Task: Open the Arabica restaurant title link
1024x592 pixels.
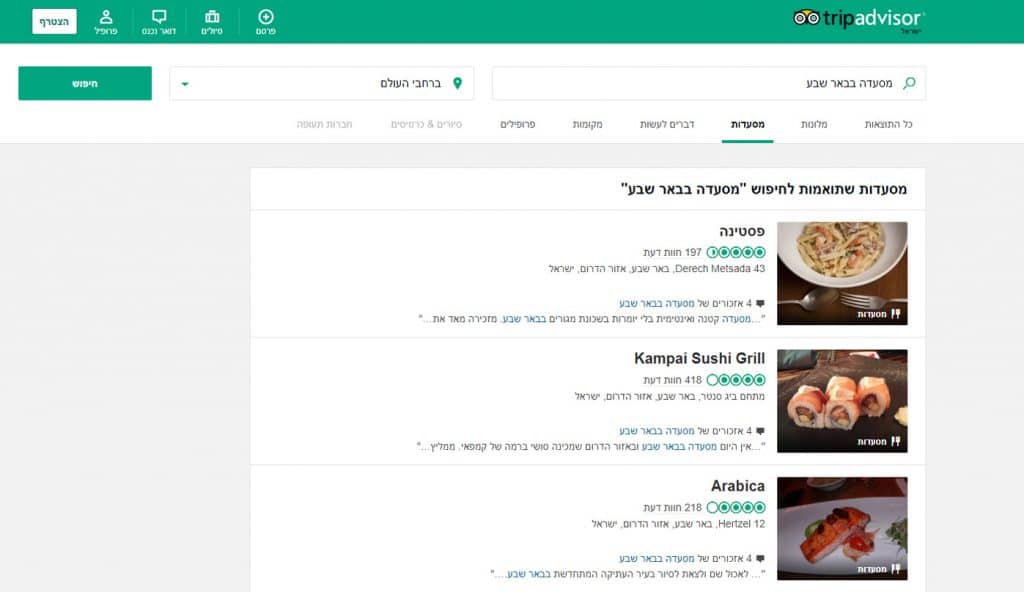Action: point(737,486)
